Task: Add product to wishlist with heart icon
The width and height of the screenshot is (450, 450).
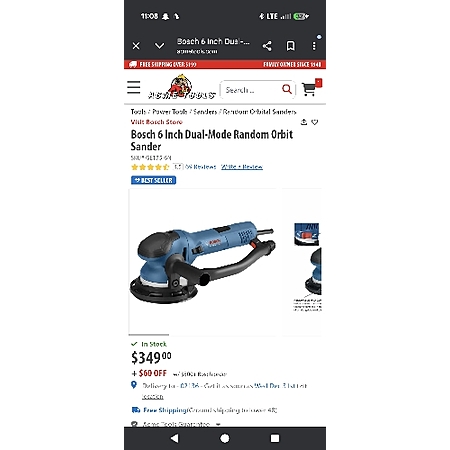Action: 314,122
